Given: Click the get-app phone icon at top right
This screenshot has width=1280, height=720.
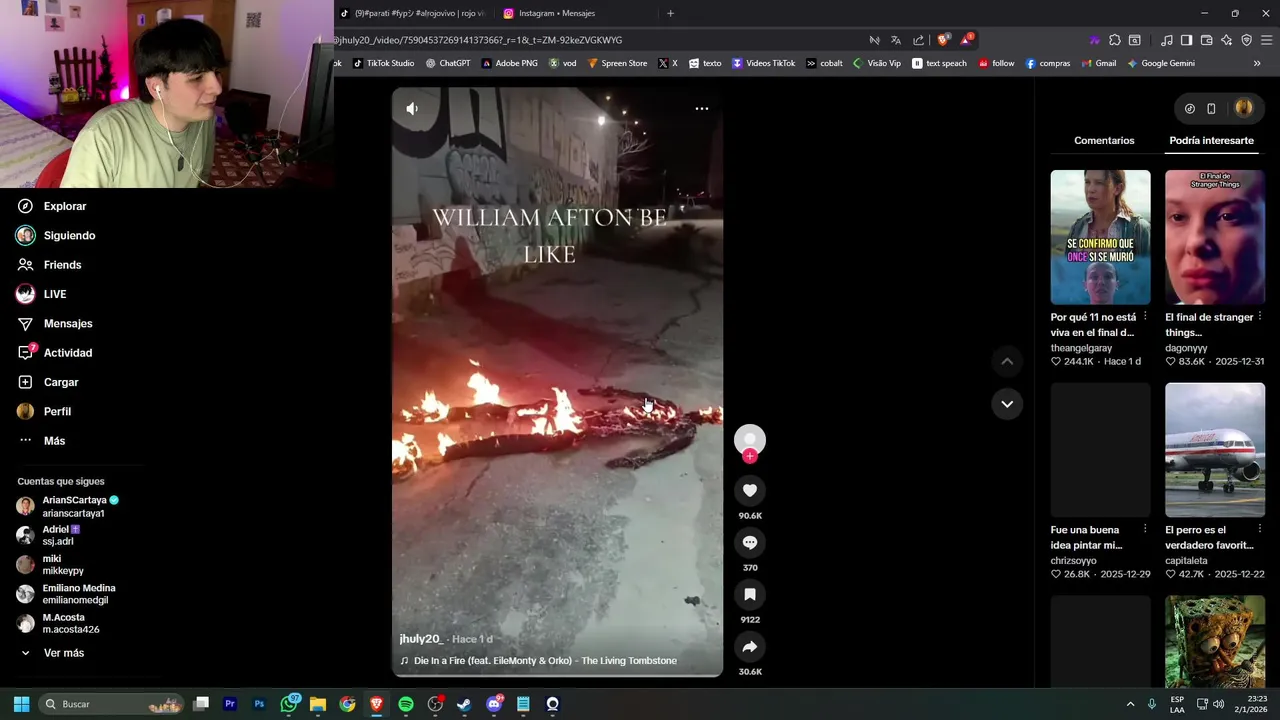Looking at the screenshot, I should [x=1211, y=108].
